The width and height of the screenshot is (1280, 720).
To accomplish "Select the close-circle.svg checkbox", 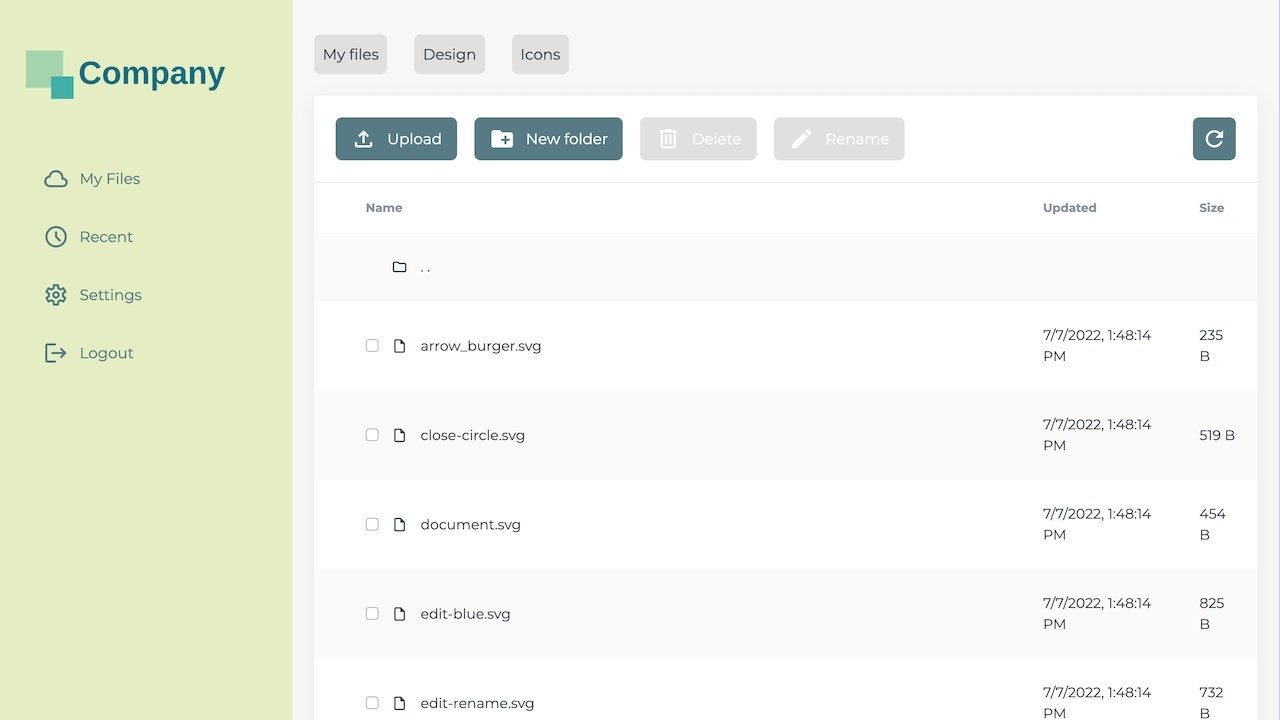I will (372, 435).
